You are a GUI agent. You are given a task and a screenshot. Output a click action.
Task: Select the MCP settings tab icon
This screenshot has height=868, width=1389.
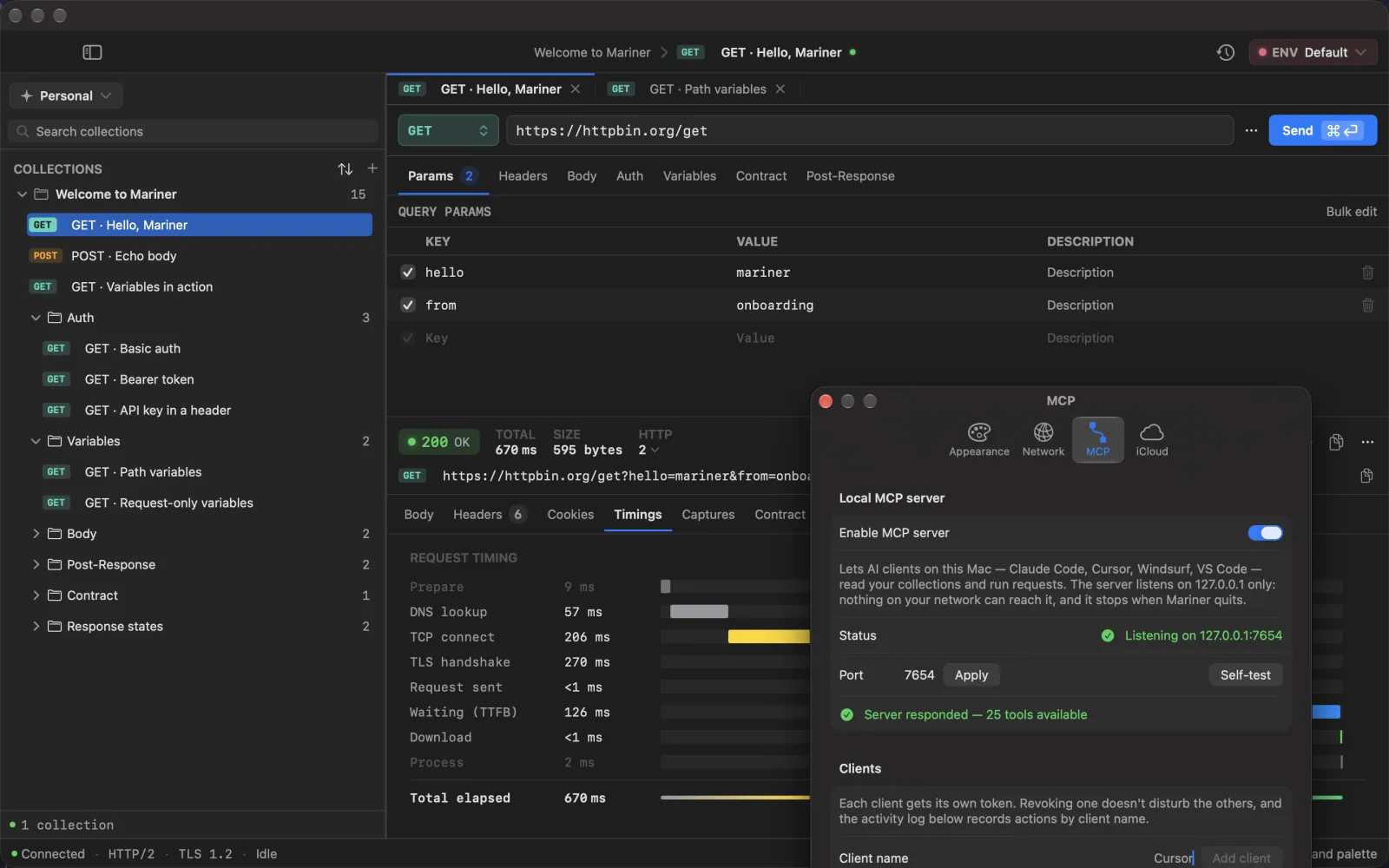tap(1097, 439)
